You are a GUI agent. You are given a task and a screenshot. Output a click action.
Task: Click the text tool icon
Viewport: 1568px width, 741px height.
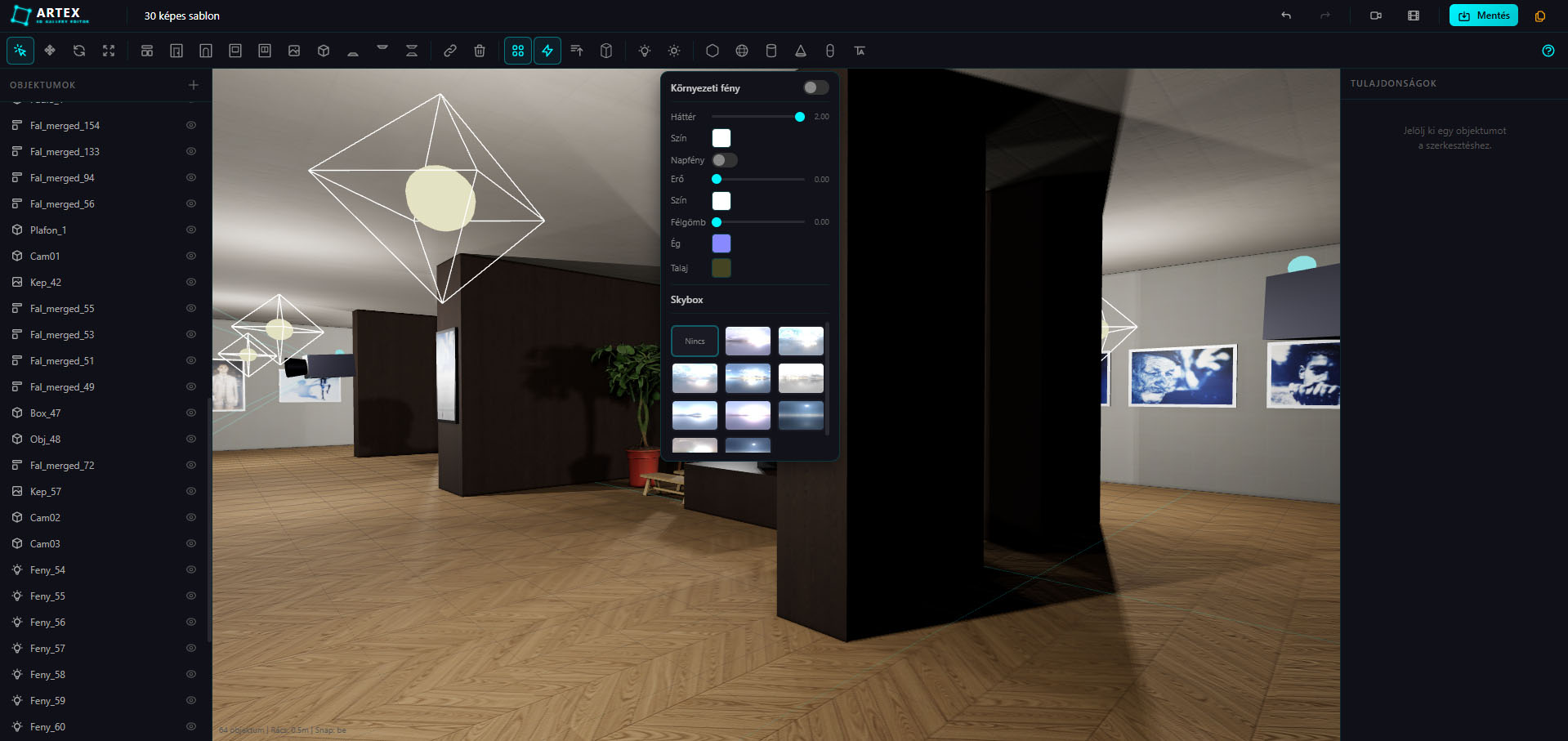860,51
